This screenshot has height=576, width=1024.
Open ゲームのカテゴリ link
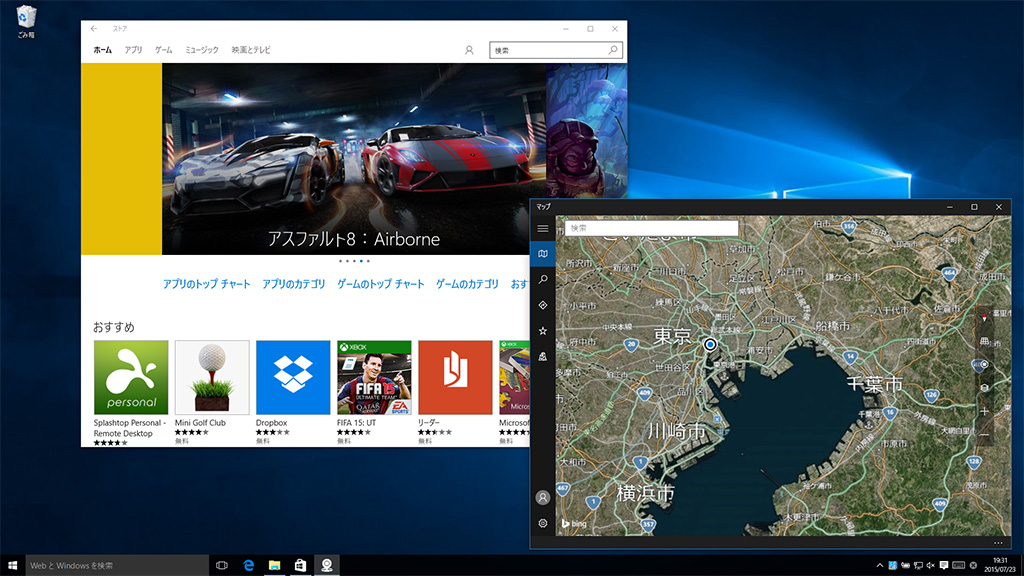(467, 284)
